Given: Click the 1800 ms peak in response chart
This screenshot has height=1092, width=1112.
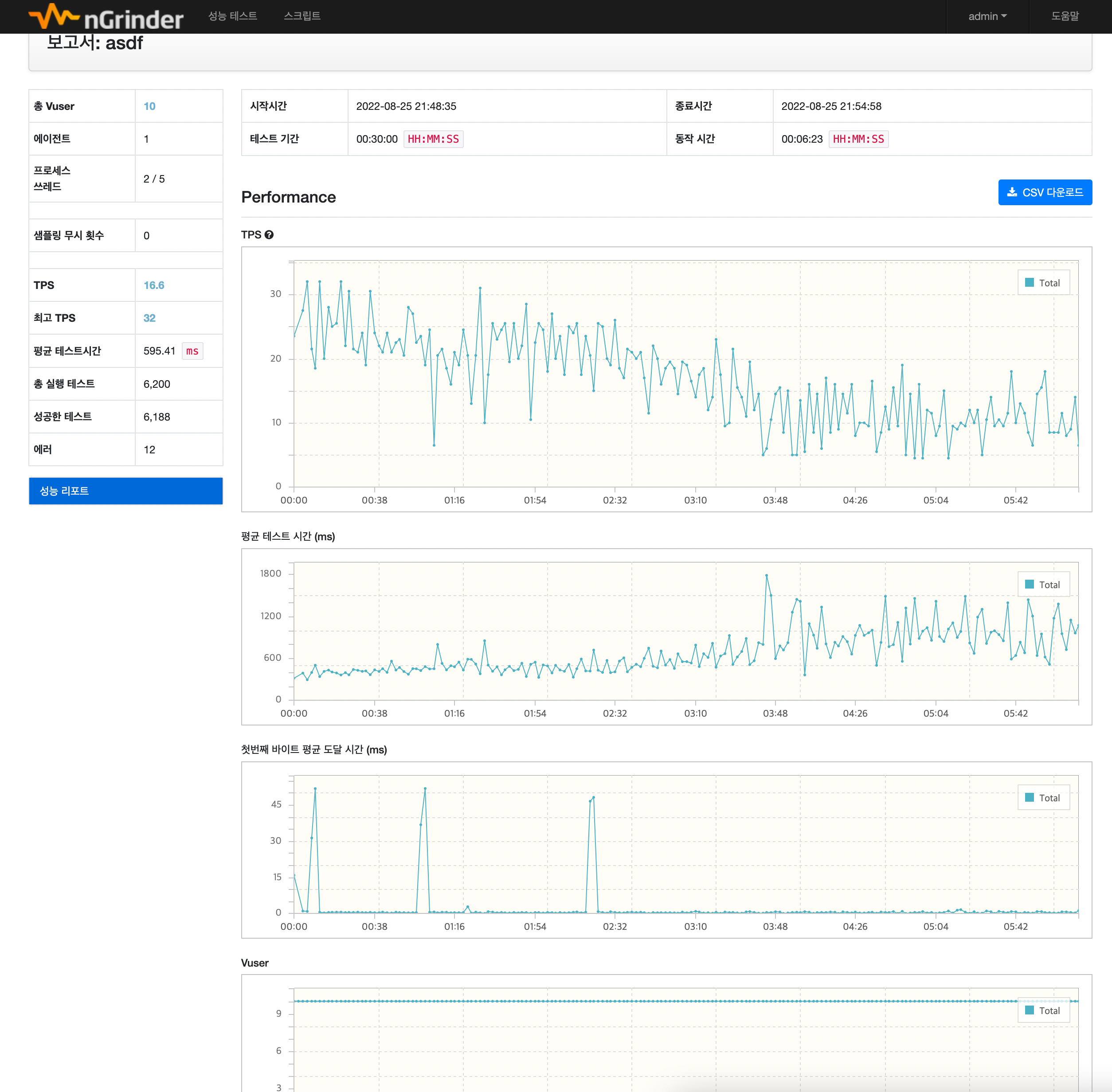Looking at the screenshot, I should [767, 575].
